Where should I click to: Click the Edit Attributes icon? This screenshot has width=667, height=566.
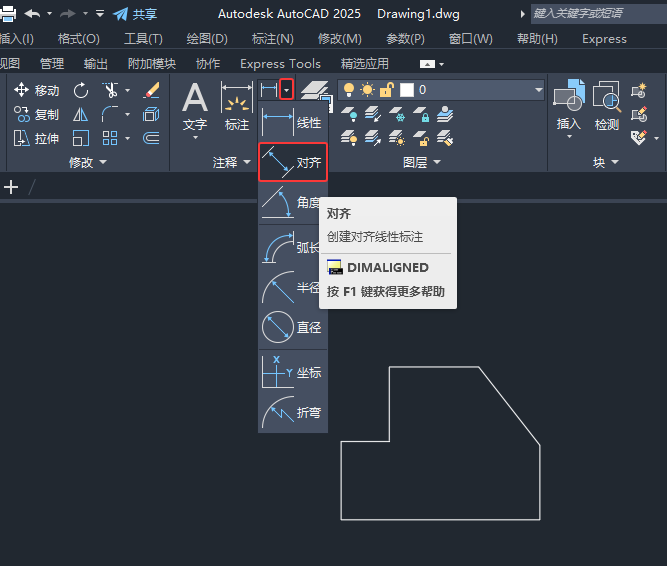tap(639, 138)
